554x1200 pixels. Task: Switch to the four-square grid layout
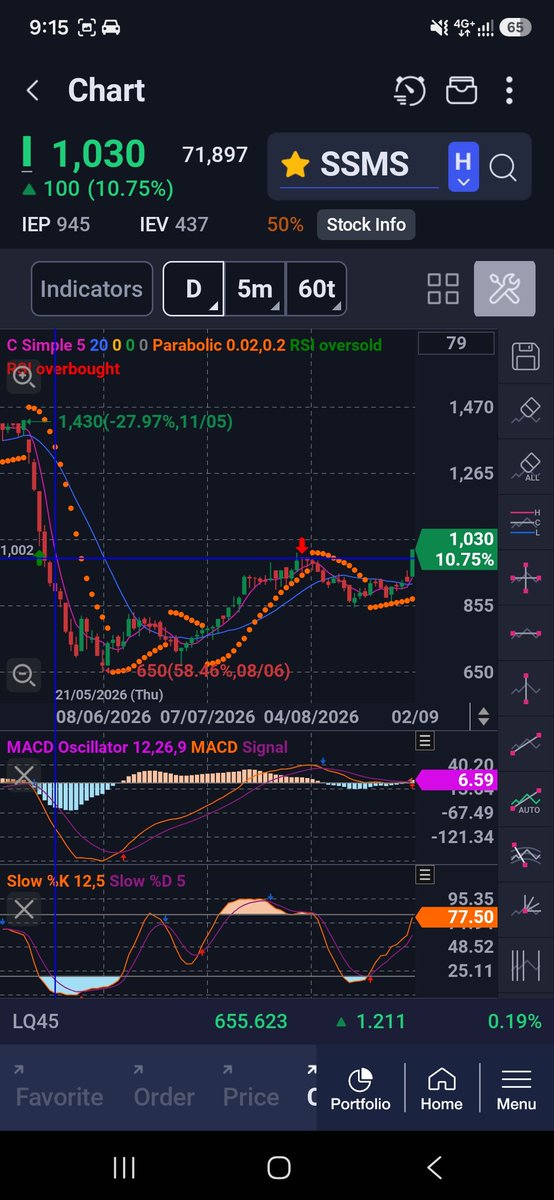[443, 289]
